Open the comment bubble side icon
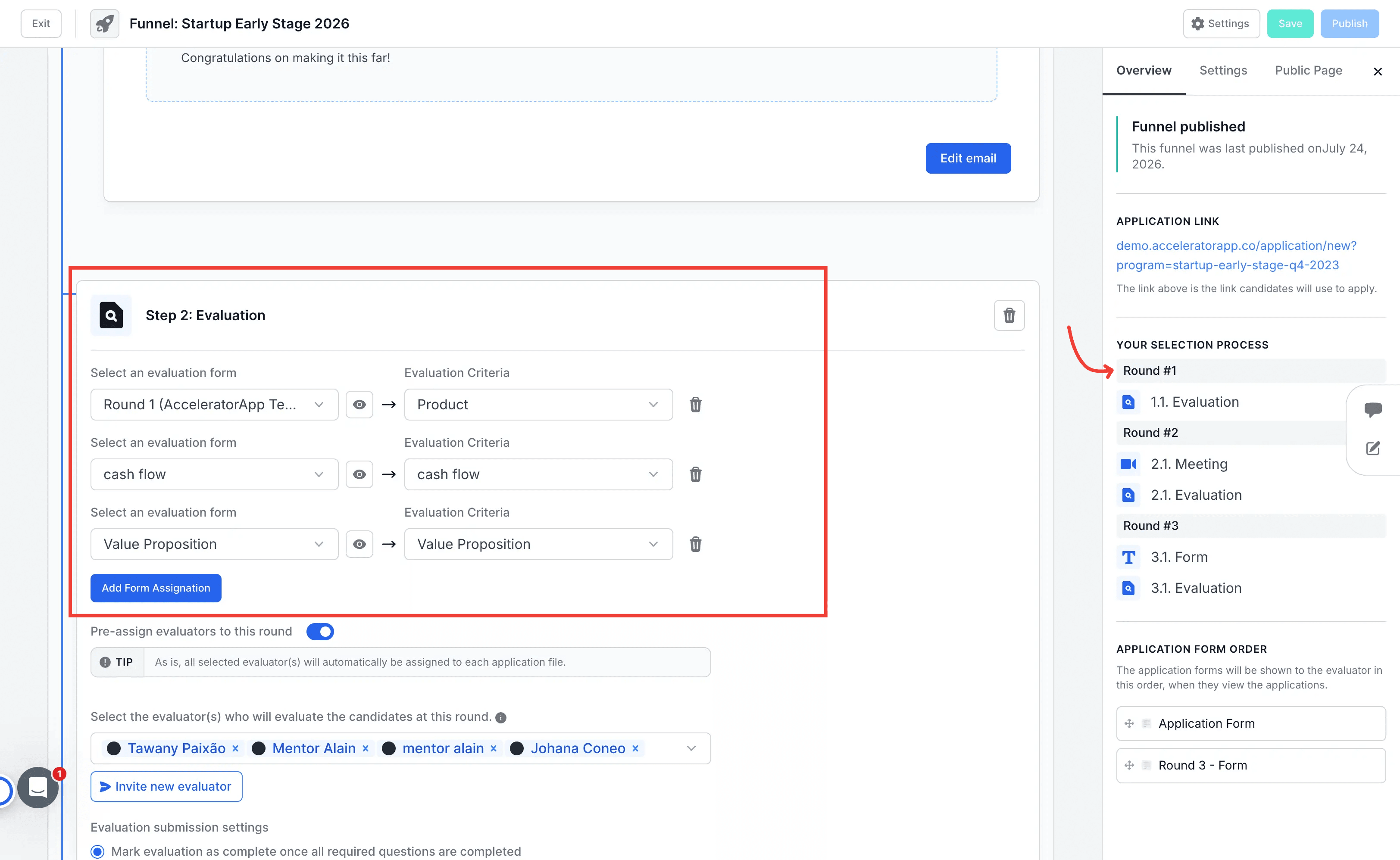This screenshot has height=860, width=1400. point(1373,409)
